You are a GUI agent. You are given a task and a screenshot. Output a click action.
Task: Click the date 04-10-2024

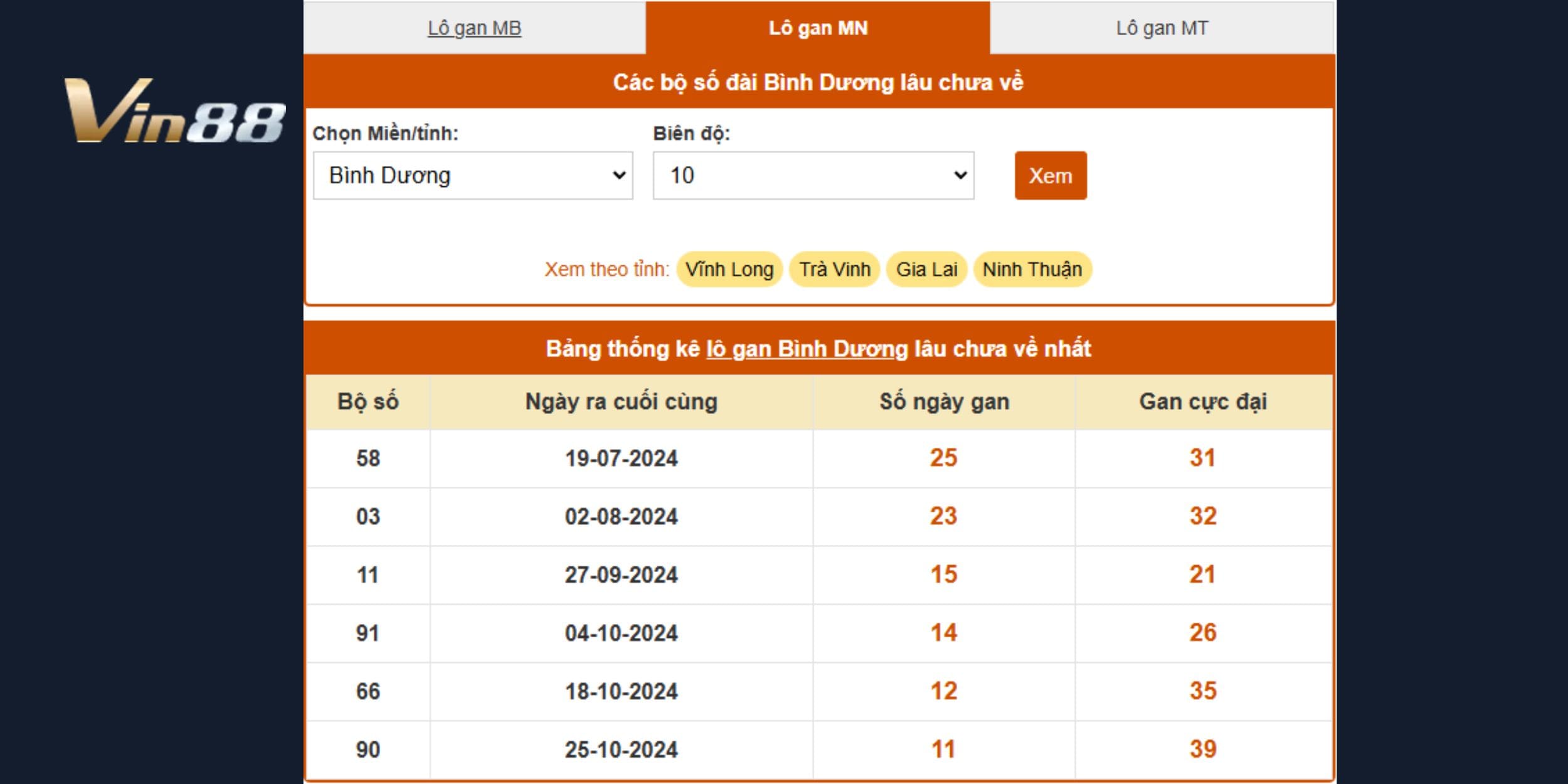(622, 633)
